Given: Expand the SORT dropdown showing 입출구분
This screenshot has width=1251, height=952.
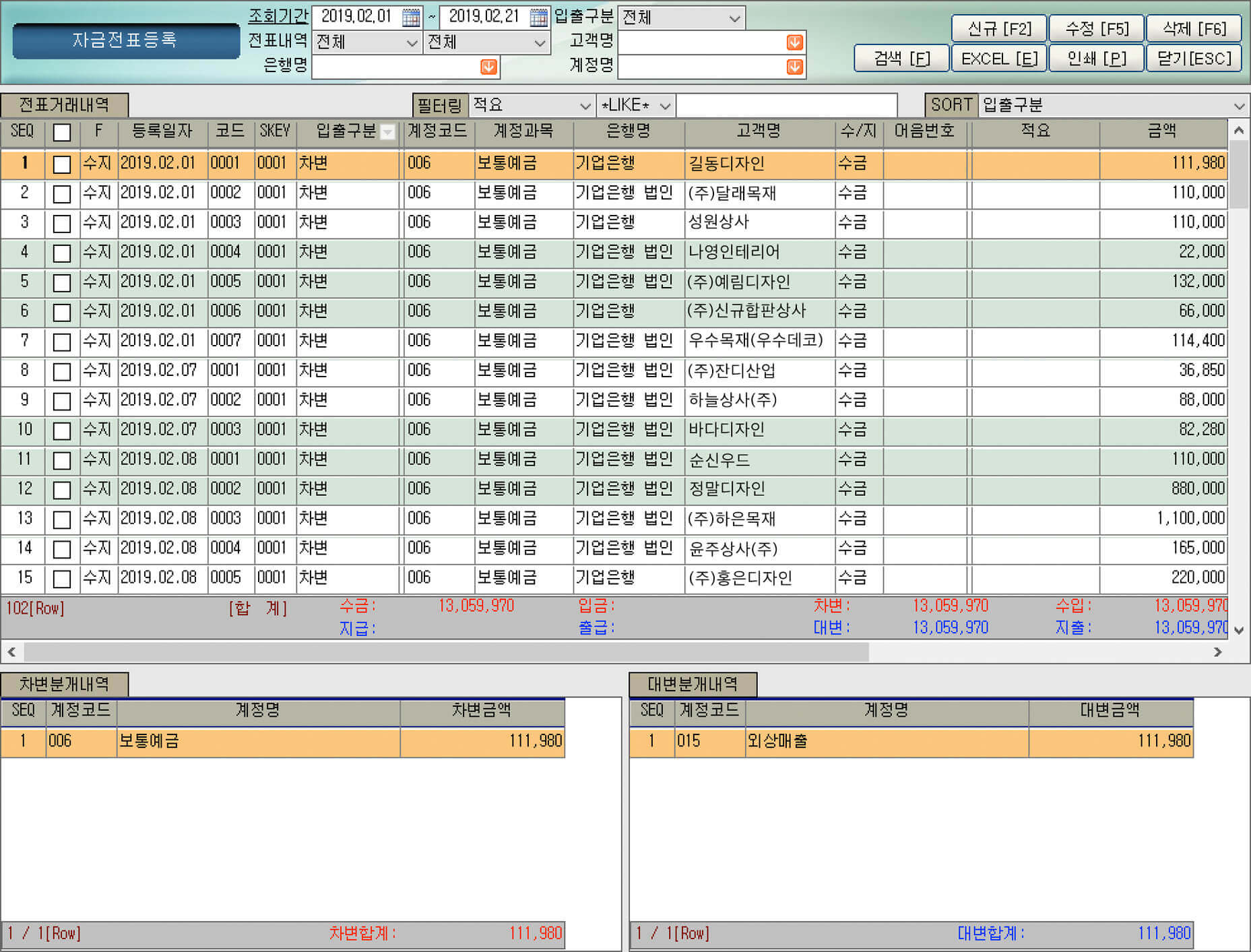Looking at the screenshot, I should coord(1238,106).
